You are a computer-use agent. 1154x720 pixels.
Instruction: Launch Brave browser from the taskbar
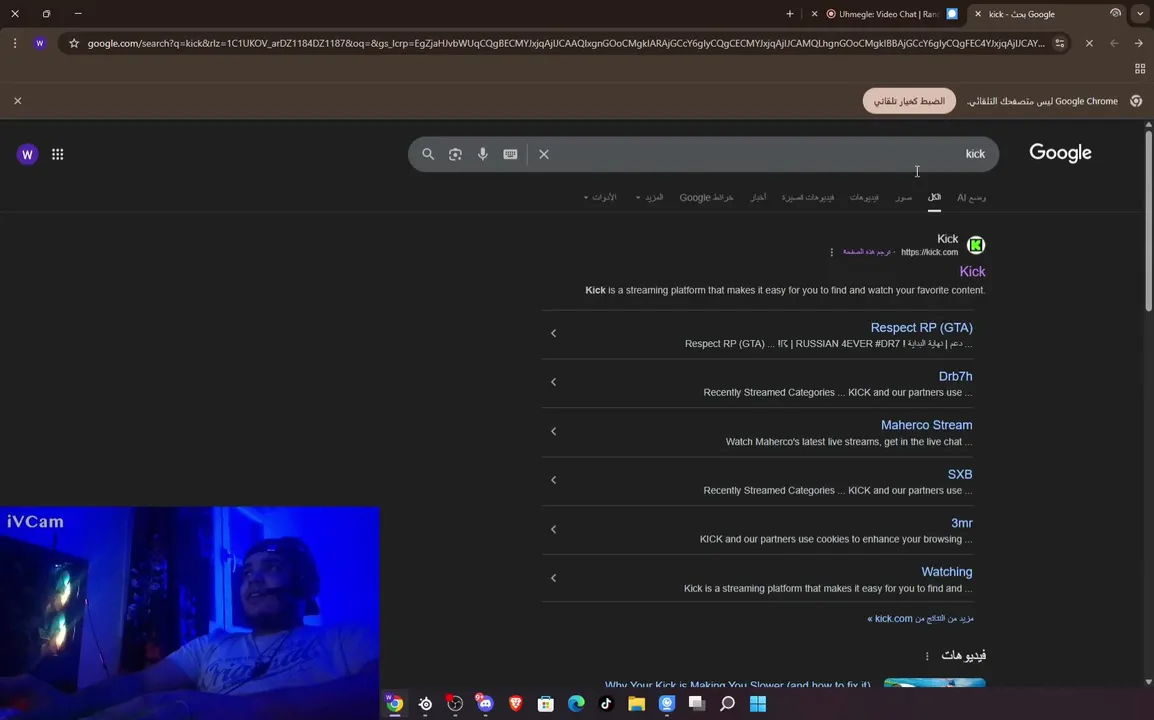(515, 704)
